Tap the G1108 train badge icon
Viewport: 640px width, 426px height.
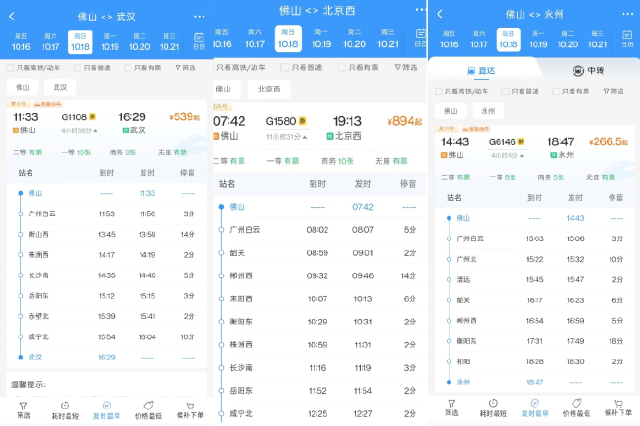[x=93, y=117]
